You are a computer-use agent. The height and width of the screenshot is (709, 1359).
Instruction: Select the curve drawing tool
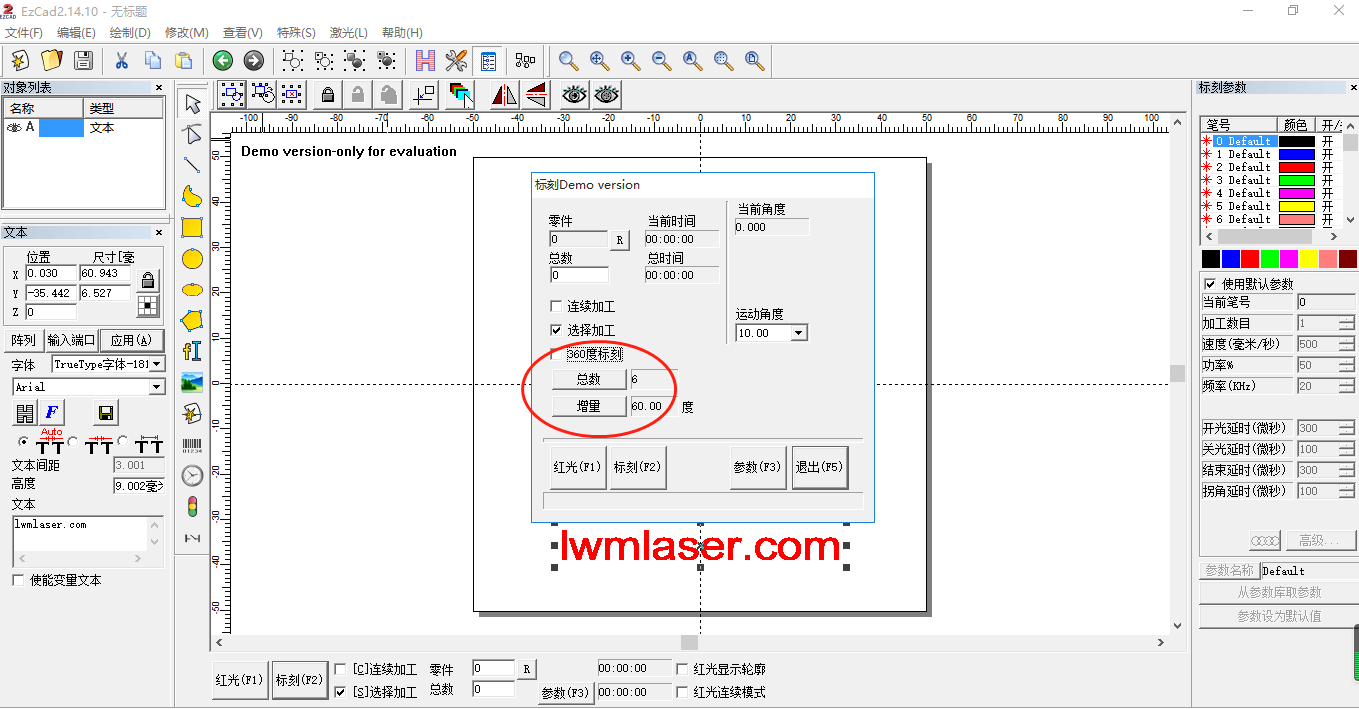(x=192, y=196)
